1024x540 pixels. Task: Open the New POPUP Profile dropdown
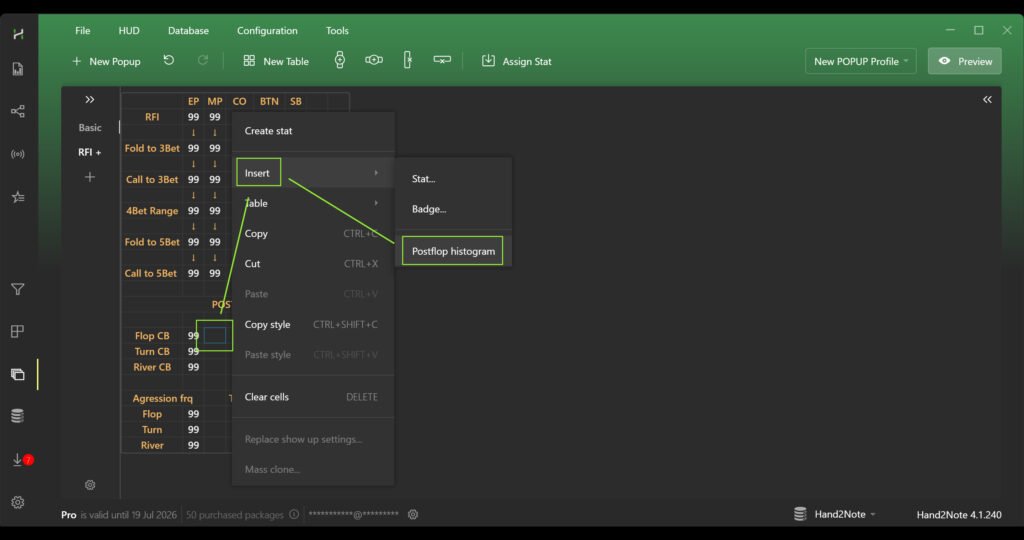861,61
